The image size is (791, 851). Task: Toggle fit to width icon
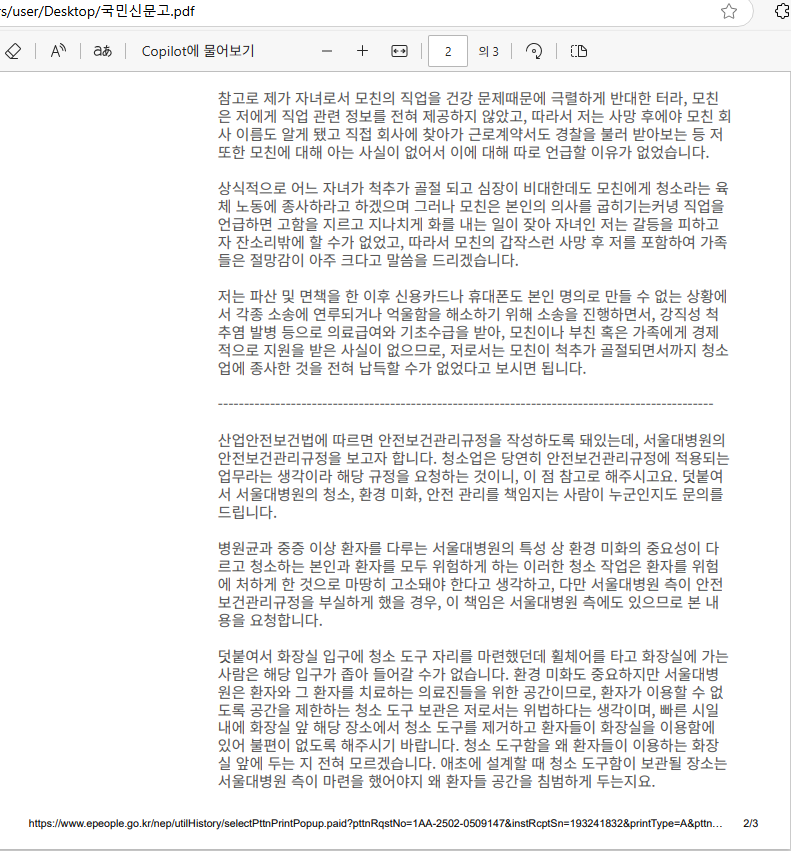pyautogui.click(x=400, y=51)
